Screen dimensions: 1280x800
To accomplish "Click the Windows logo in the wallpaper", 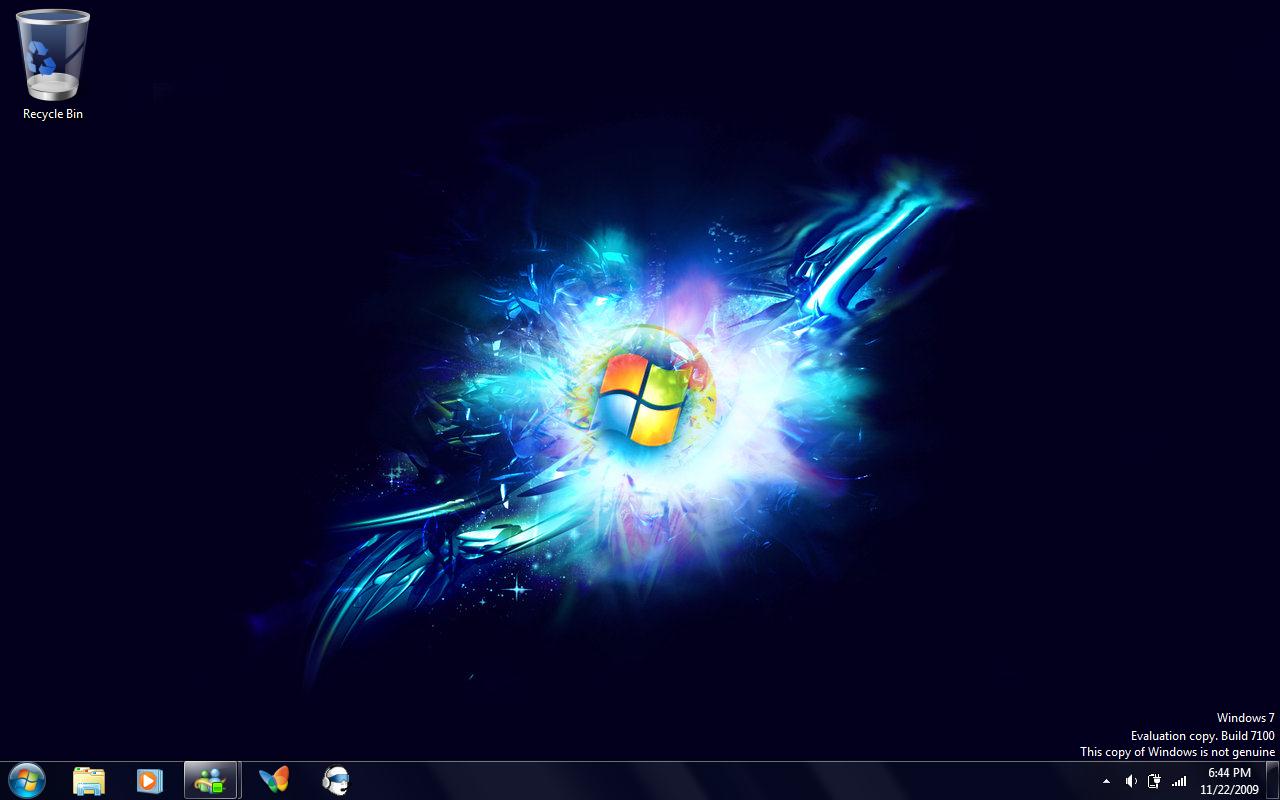I will pos(640,397).
